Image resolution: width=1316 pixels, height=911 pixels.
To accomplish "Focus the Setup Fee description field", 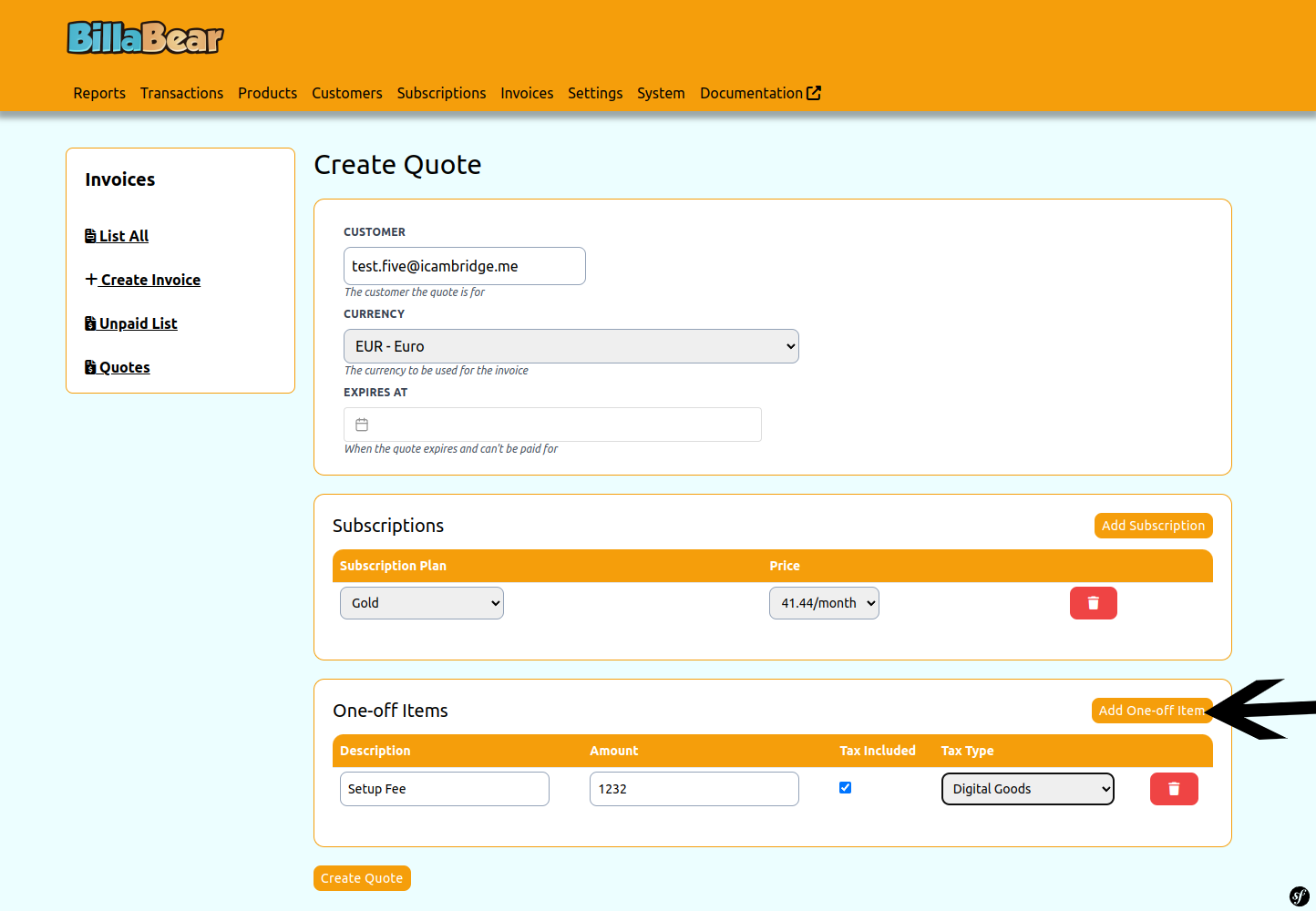I will 445,789.
